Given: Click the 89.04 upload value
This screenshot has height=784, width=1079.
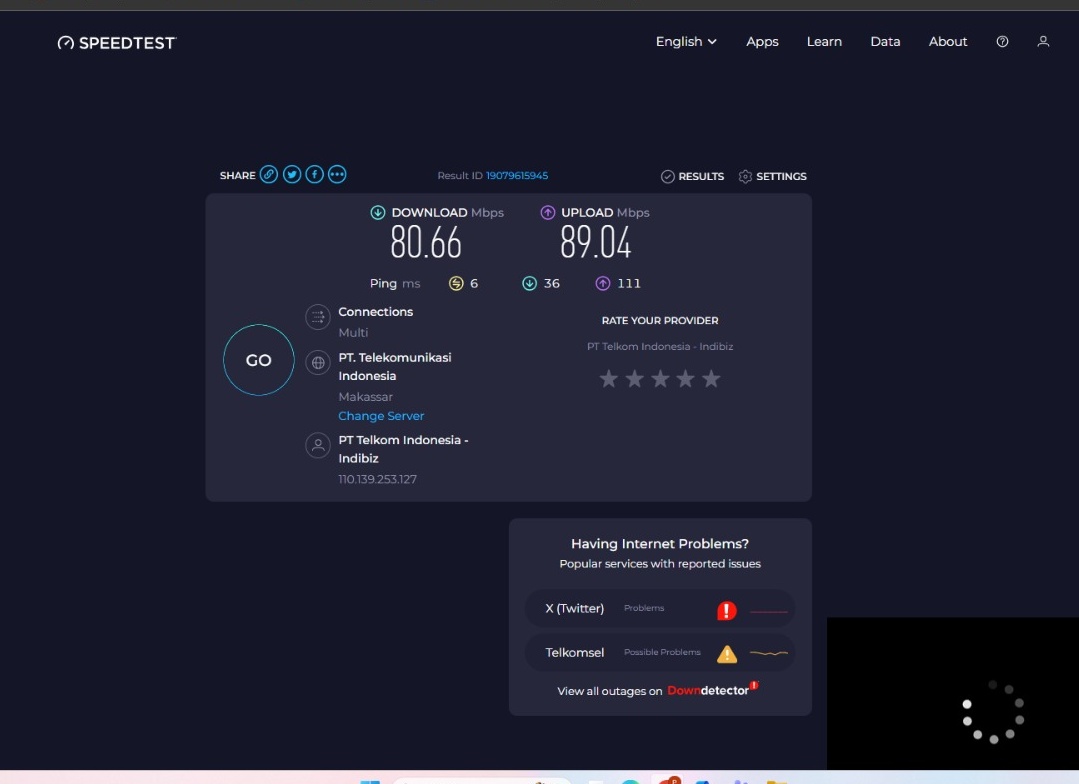Looking at the screenshot, I should [596, 242].
